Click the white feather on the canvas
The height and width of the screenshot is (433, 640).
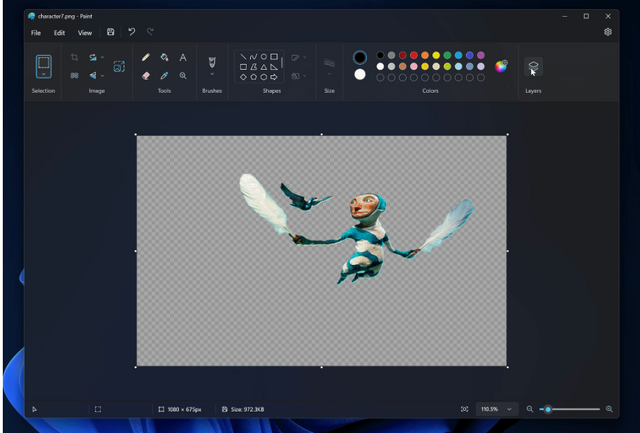[265, 204]
